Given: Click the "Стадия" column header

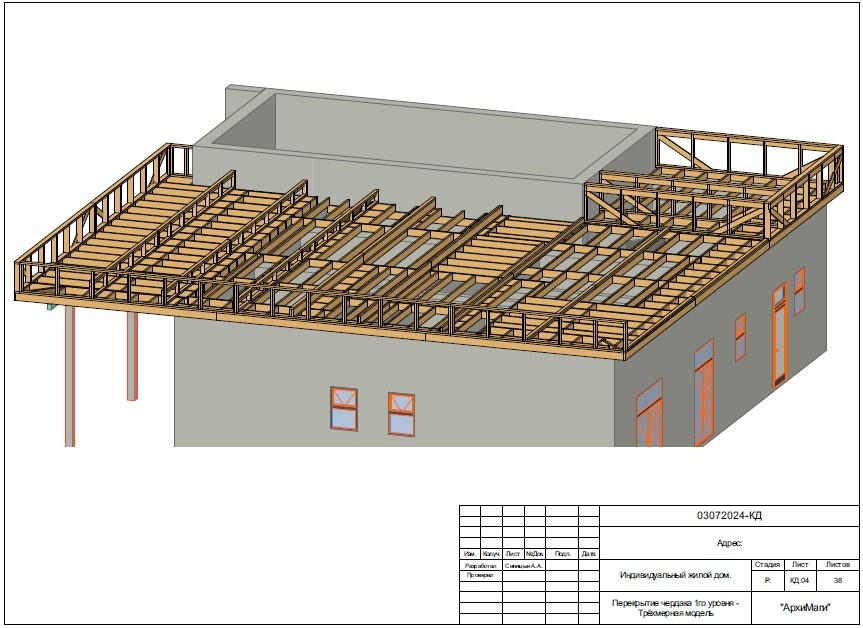Looking at the screenshot, I should [767, 565].
